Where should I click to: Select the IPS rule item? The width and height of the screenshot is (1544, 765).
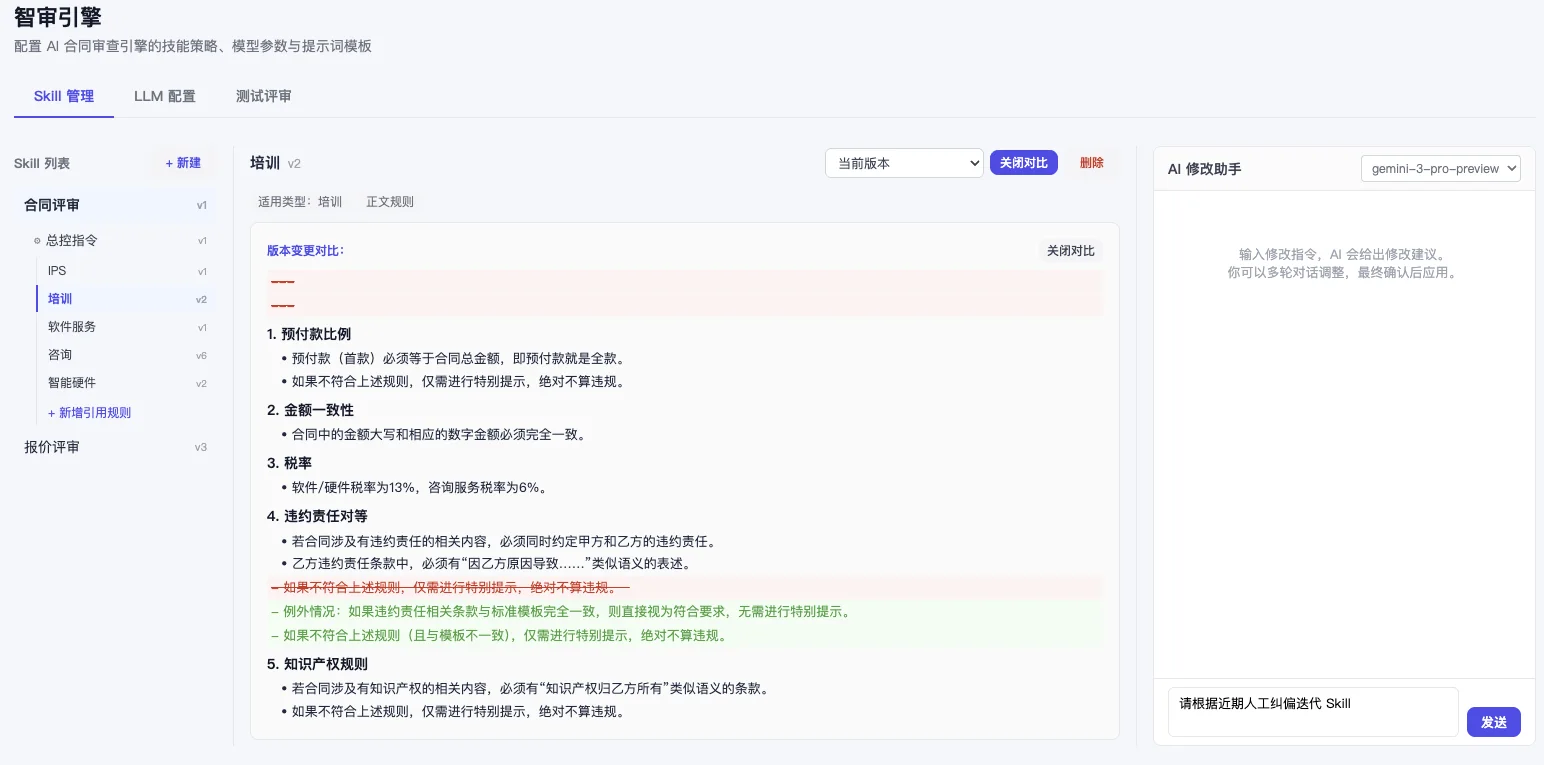126,271
